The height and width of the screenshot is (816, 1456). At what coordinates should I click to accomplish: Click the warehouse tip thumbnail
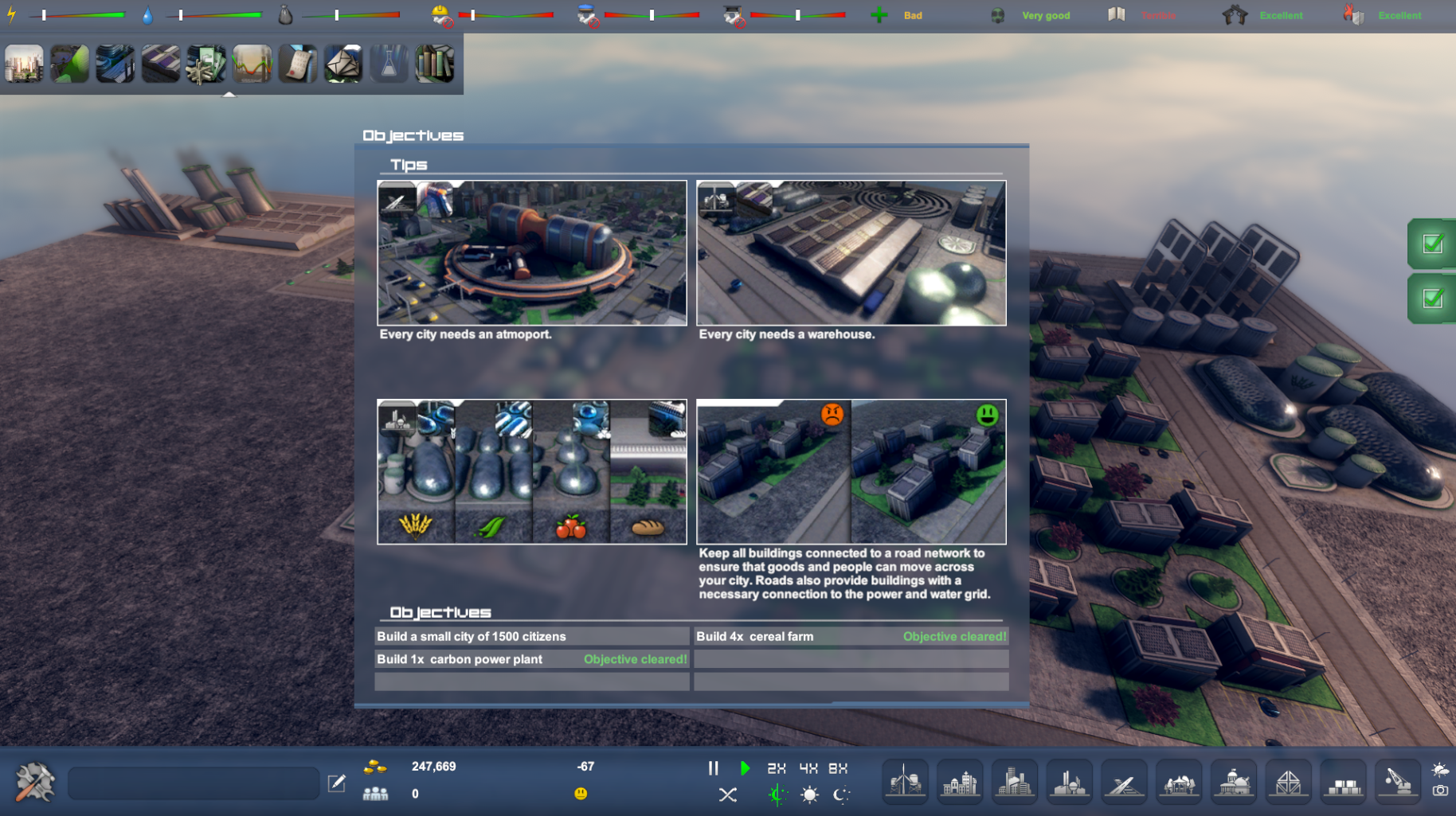tap(851, 252)
